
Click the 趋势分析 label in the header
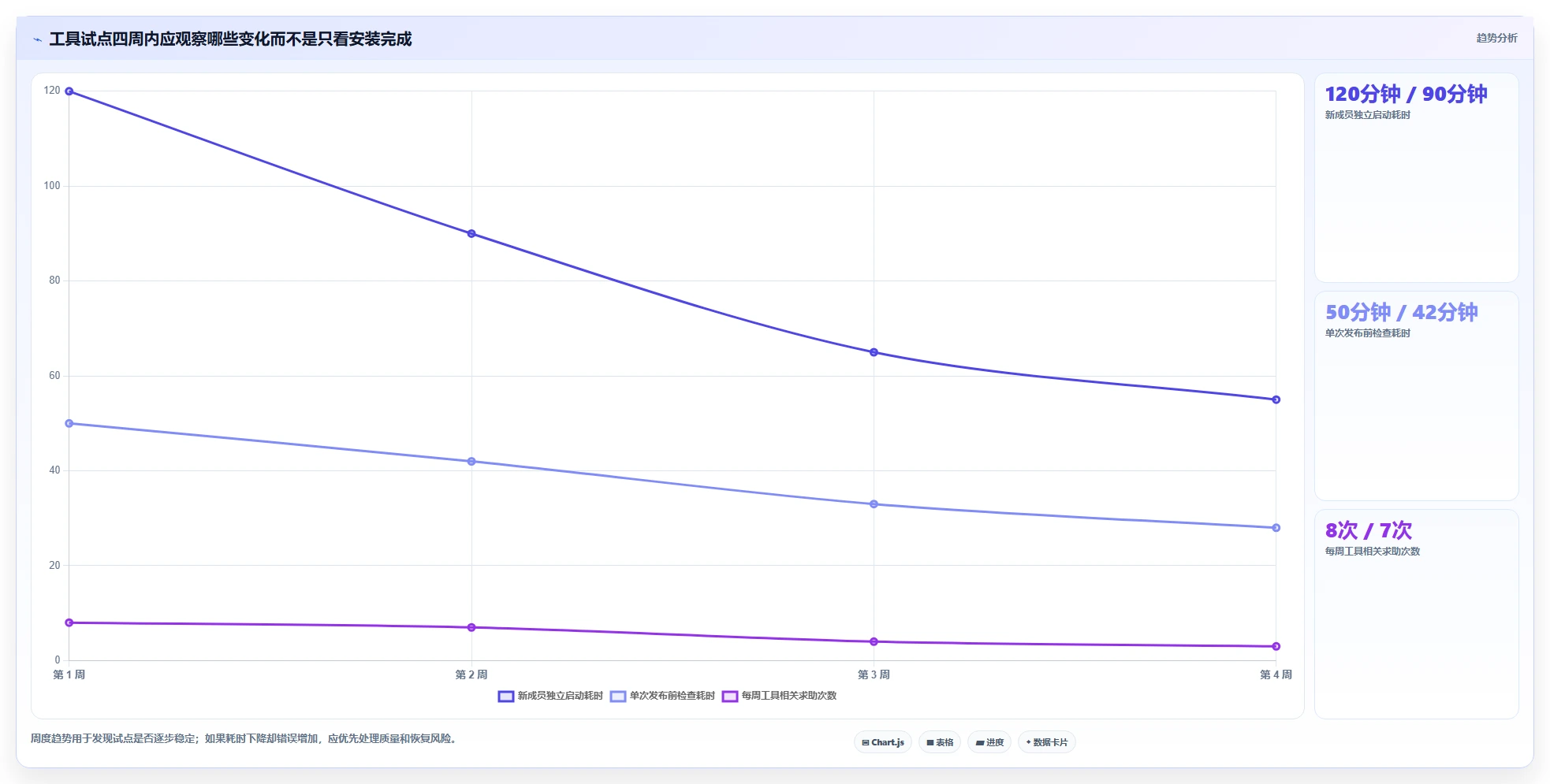pyautogui.click(x=1496, y=38)
